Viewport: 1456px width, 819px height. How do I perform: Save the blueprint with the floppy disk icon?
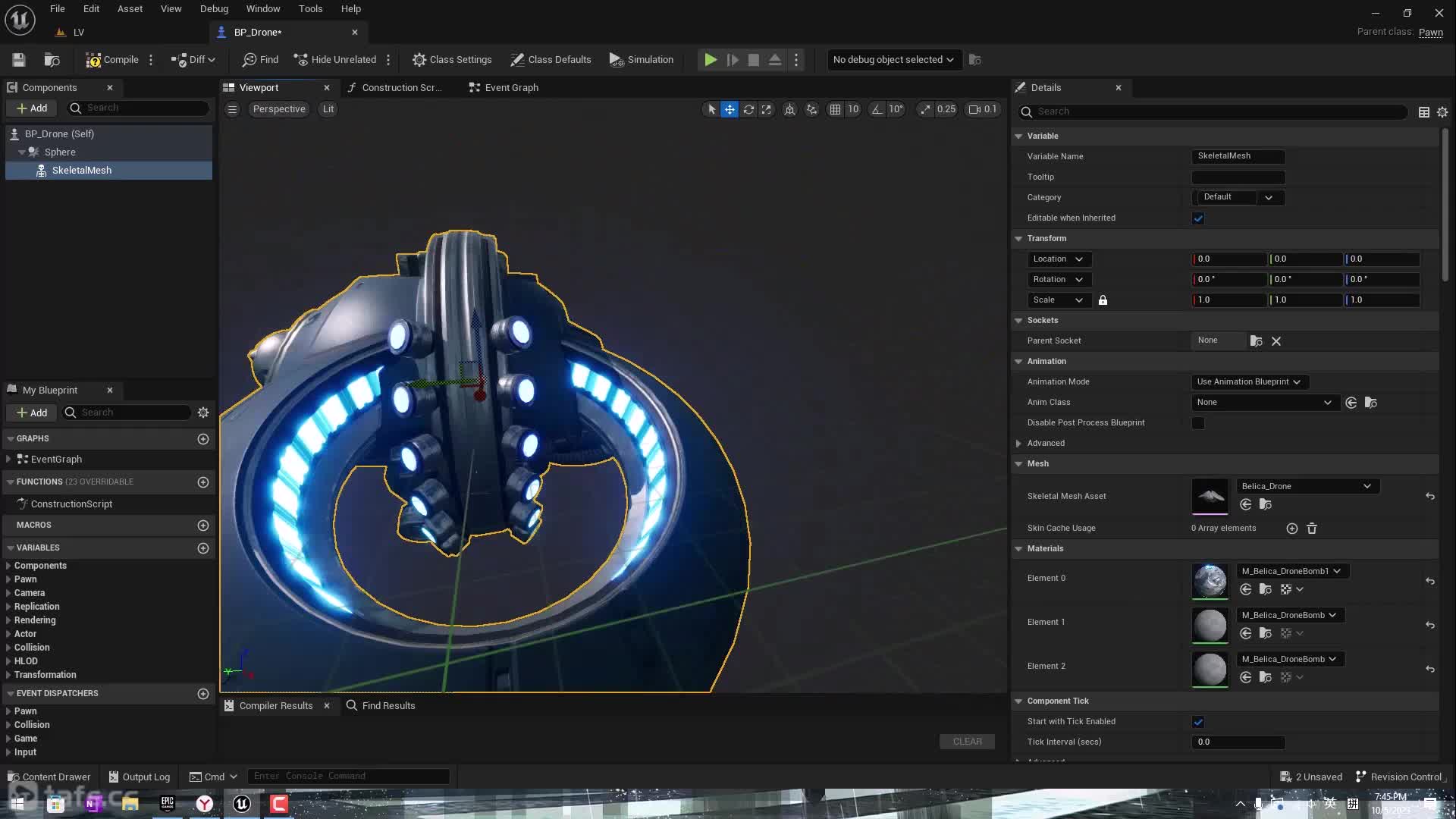point(19,60)
